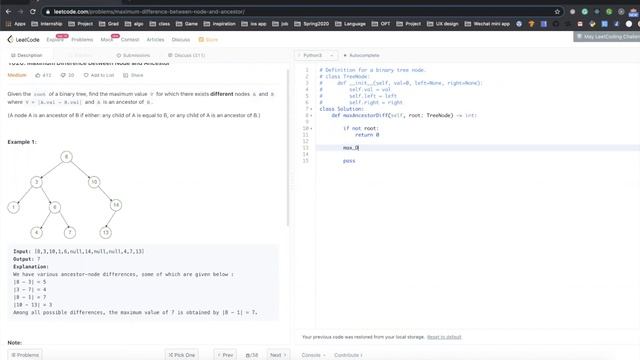Bookmark this page with the star icon
Viewport: 640px width, 360px height.
[557, 12]
